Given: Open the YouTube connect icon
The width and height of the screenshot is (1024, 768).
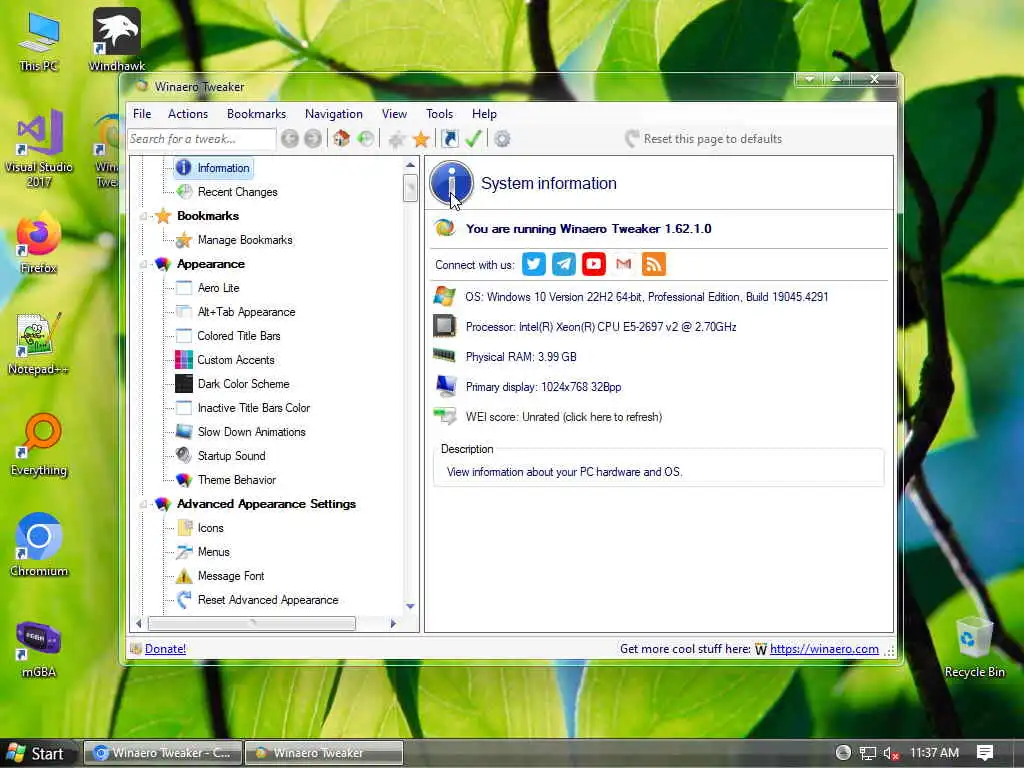Looking at the screenshot, I should pyautogui.click(x=594, y=264).
